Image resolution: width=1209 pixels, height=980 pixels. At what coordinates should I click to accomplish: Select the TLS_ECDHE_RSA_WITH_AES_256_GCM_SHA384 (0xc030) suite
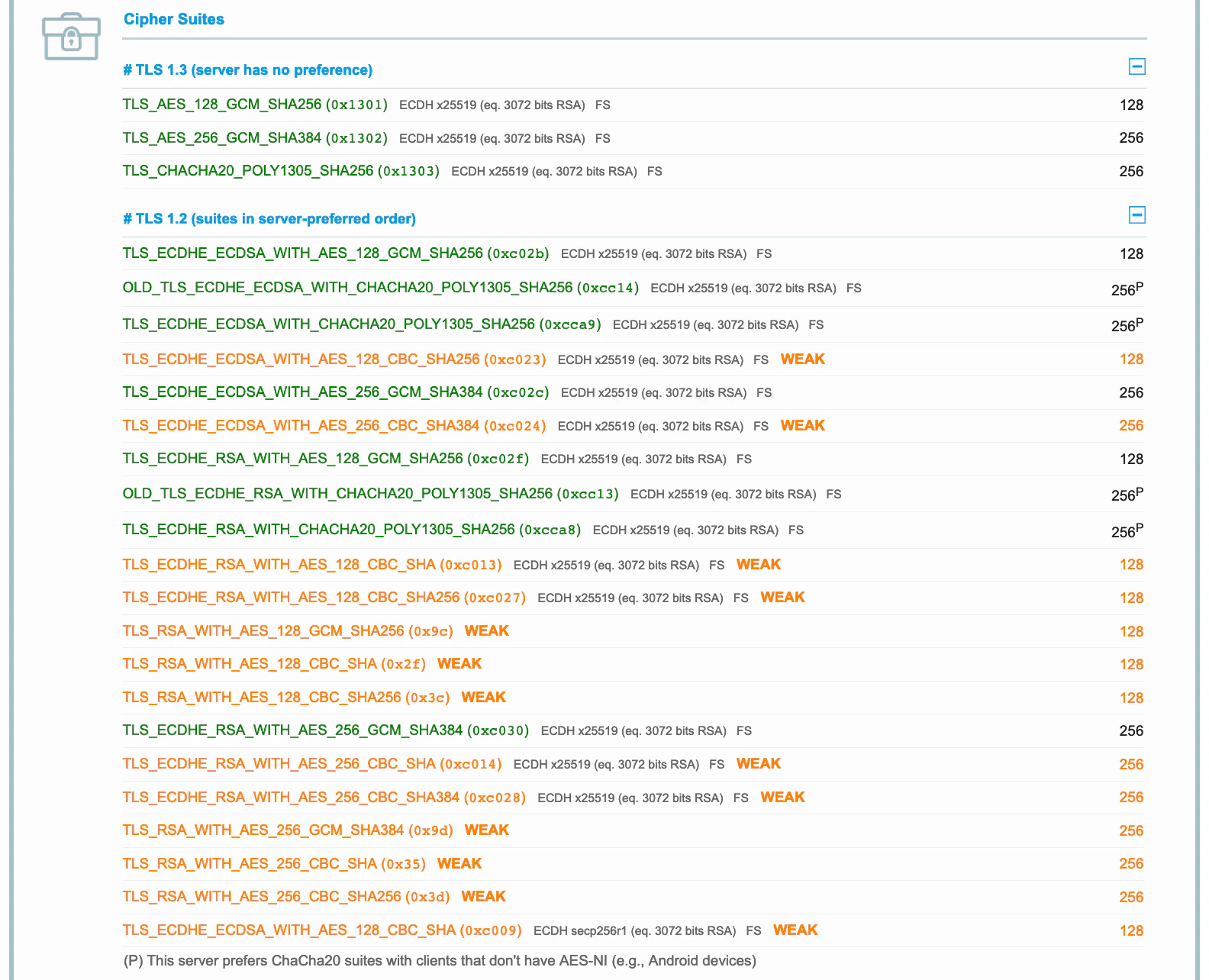tap(326, 730)
